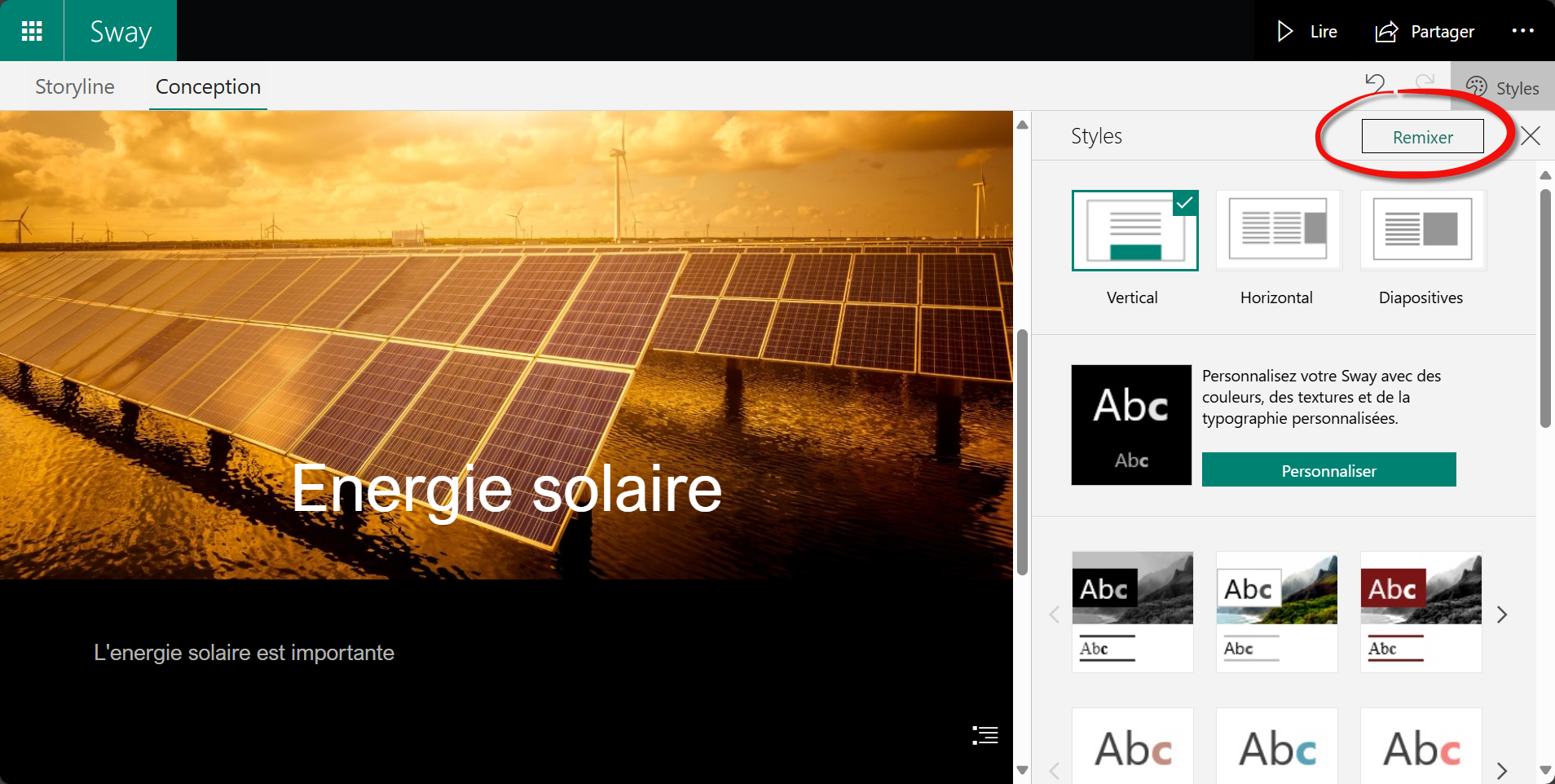Open the app launcher waffle grid
The width and height of the screenshot is (1555, 784).
tap(32, 31)
